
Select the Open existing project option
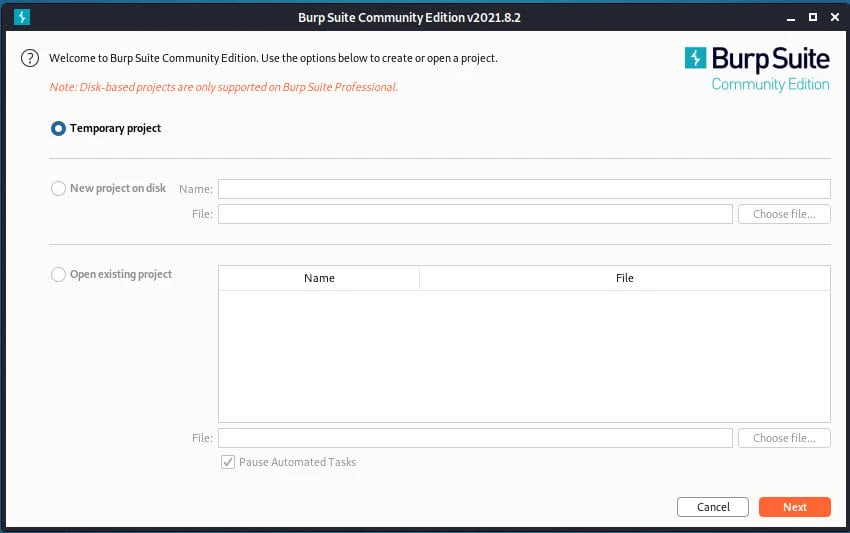[x=58, y=274]
